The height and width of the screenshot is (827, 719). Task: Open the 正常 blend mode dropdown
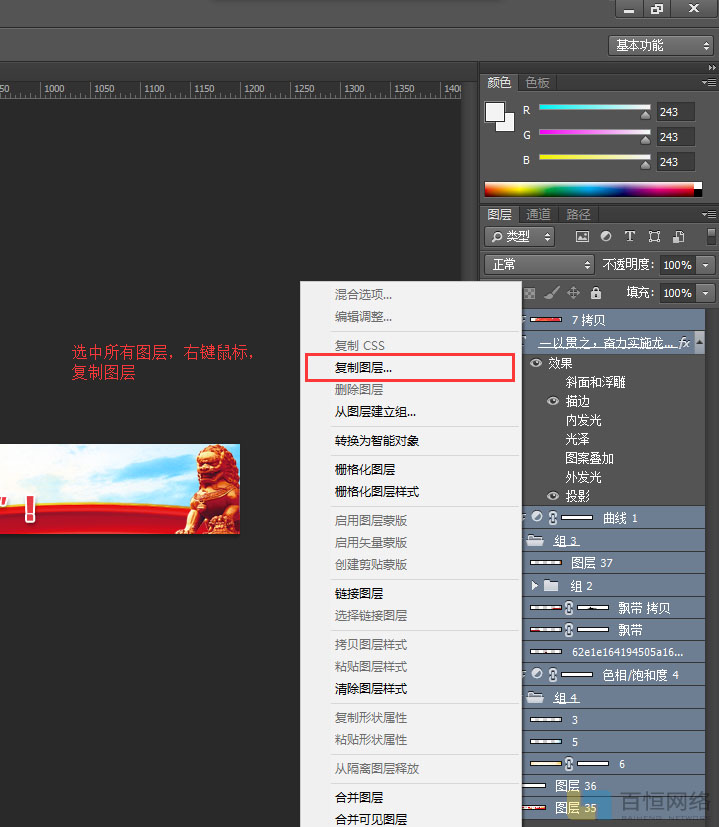coord(540,265)
